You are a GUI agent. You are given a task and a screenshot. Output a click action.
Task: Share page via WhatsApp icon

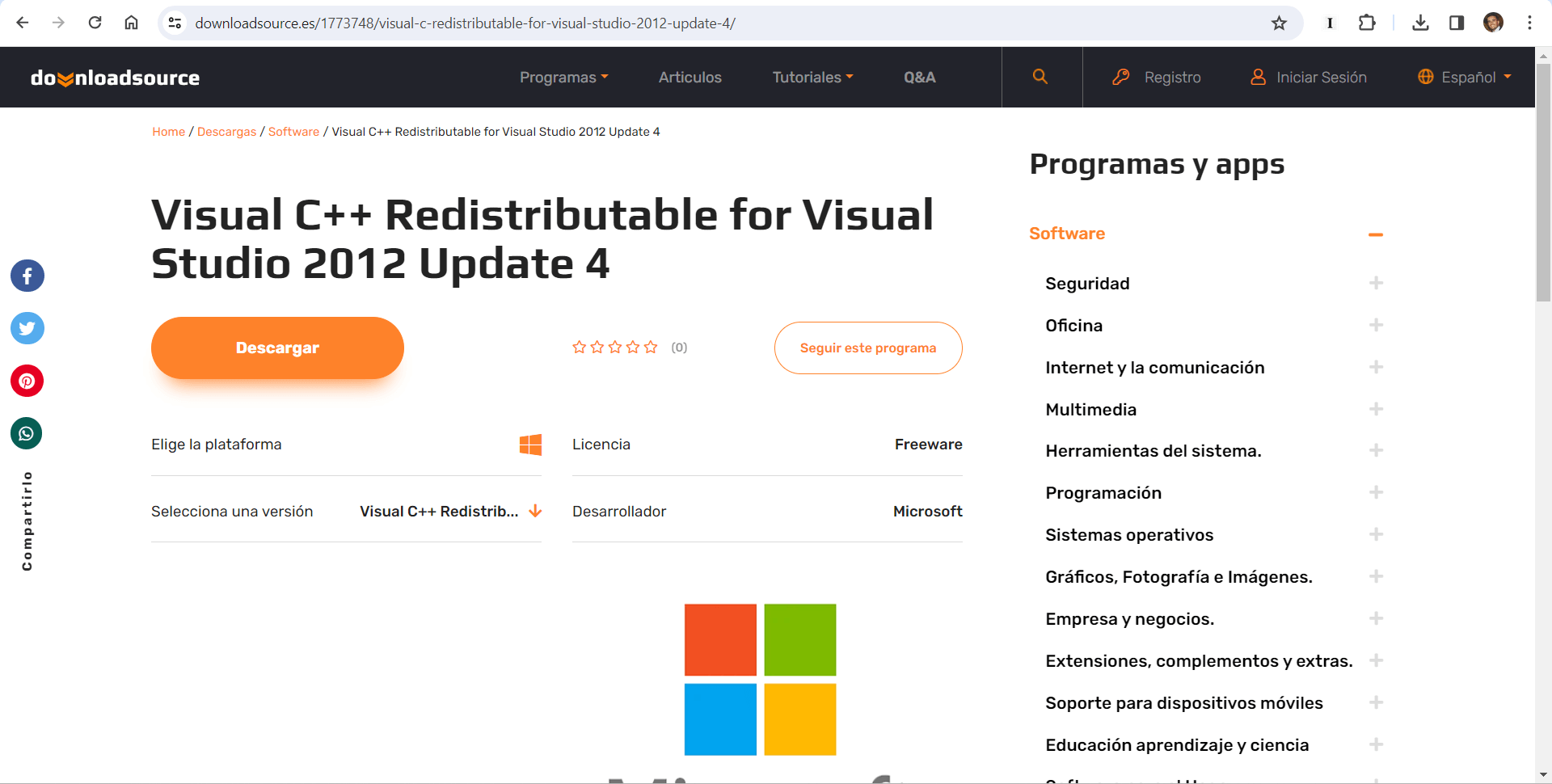pos(27,433)
